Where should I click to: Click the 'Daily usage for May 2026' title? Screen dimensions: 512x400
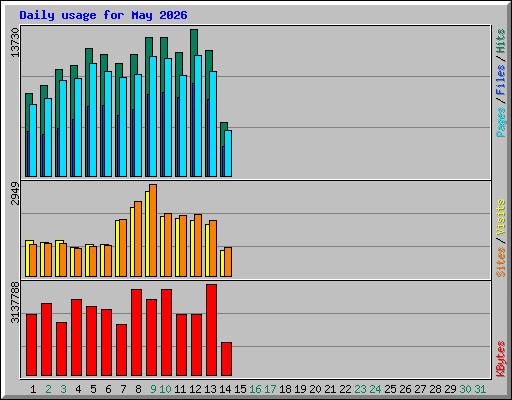pyautogui.click(x=103, y=15)
